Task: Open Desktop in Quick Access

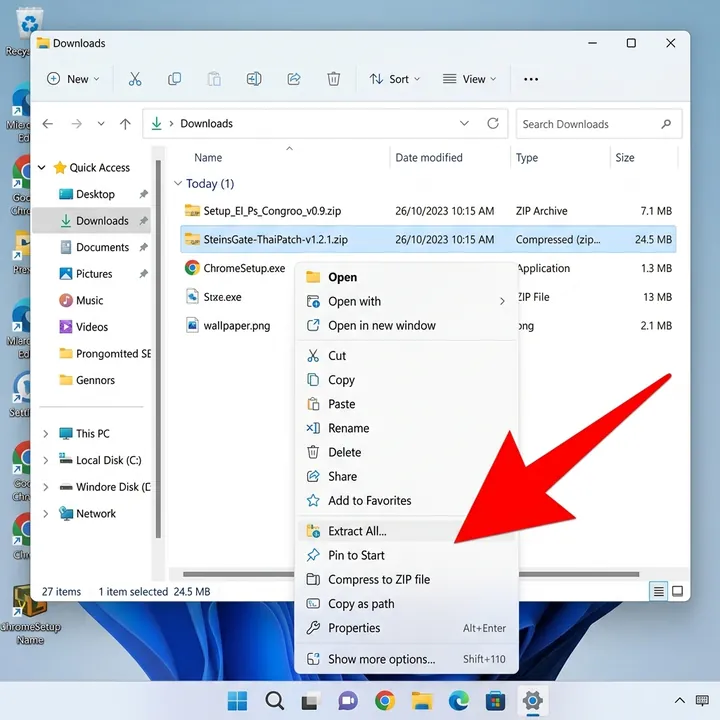Action: (91, 194)
